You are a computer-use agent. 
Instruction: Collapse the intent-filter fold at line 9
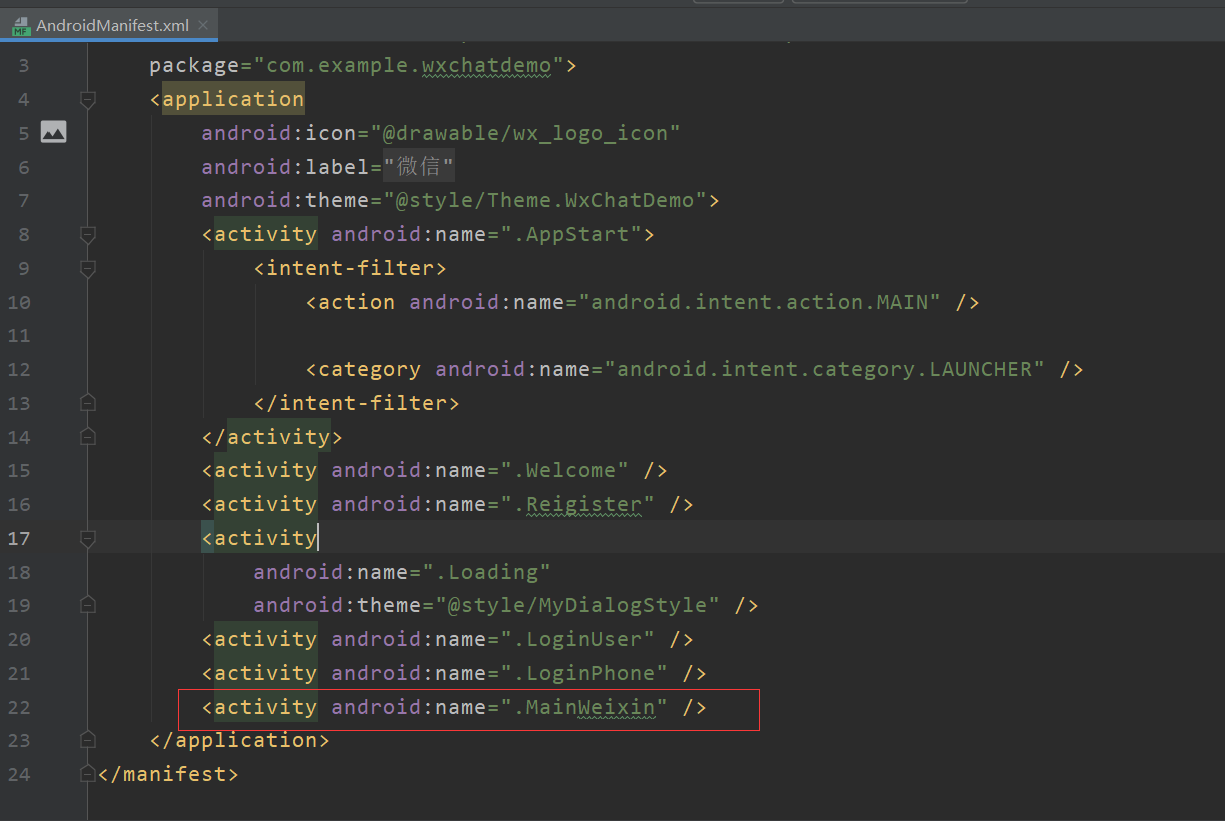(x=87, y=268)
